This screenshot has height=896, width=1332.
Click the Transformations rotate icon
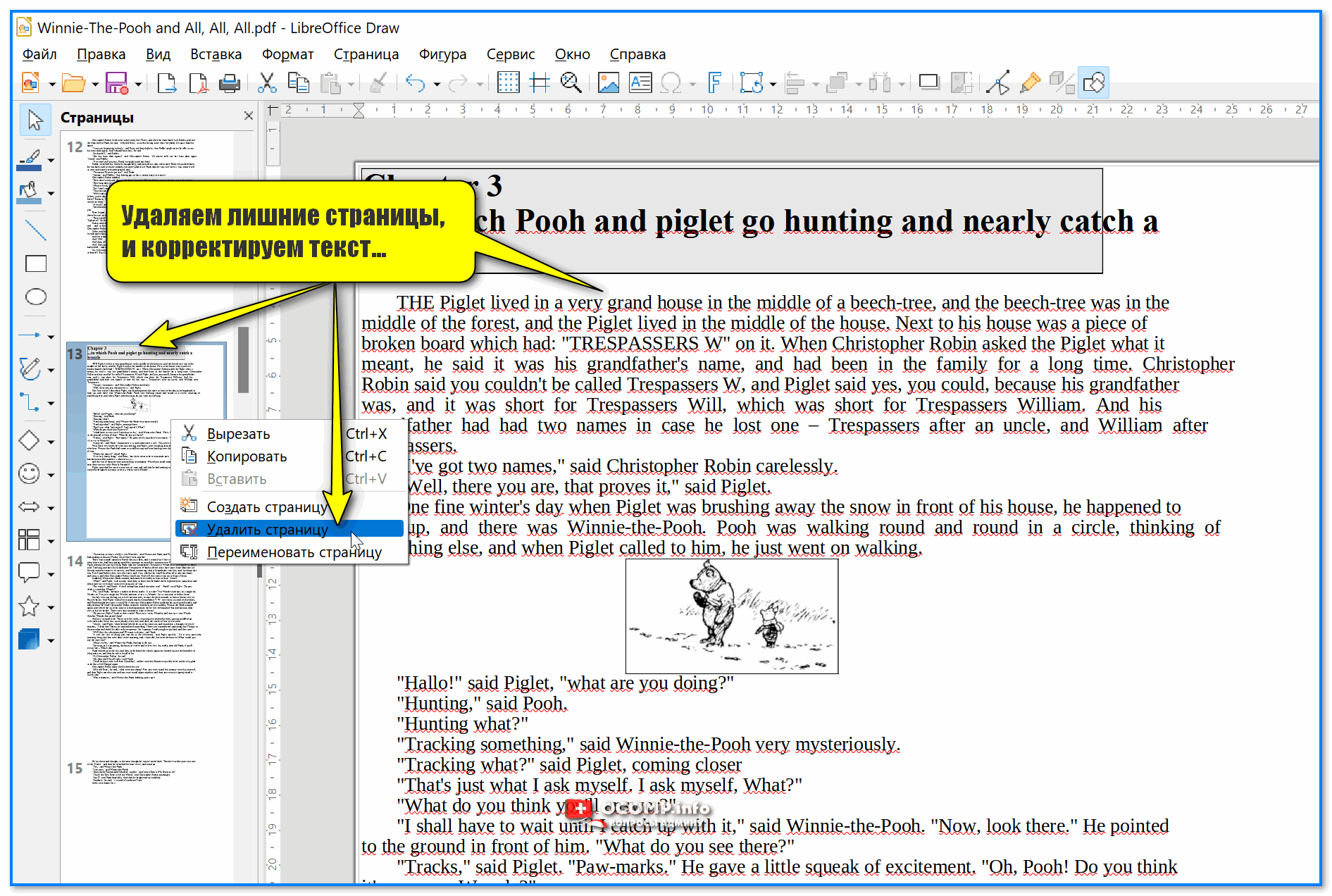tap(752, 83)
